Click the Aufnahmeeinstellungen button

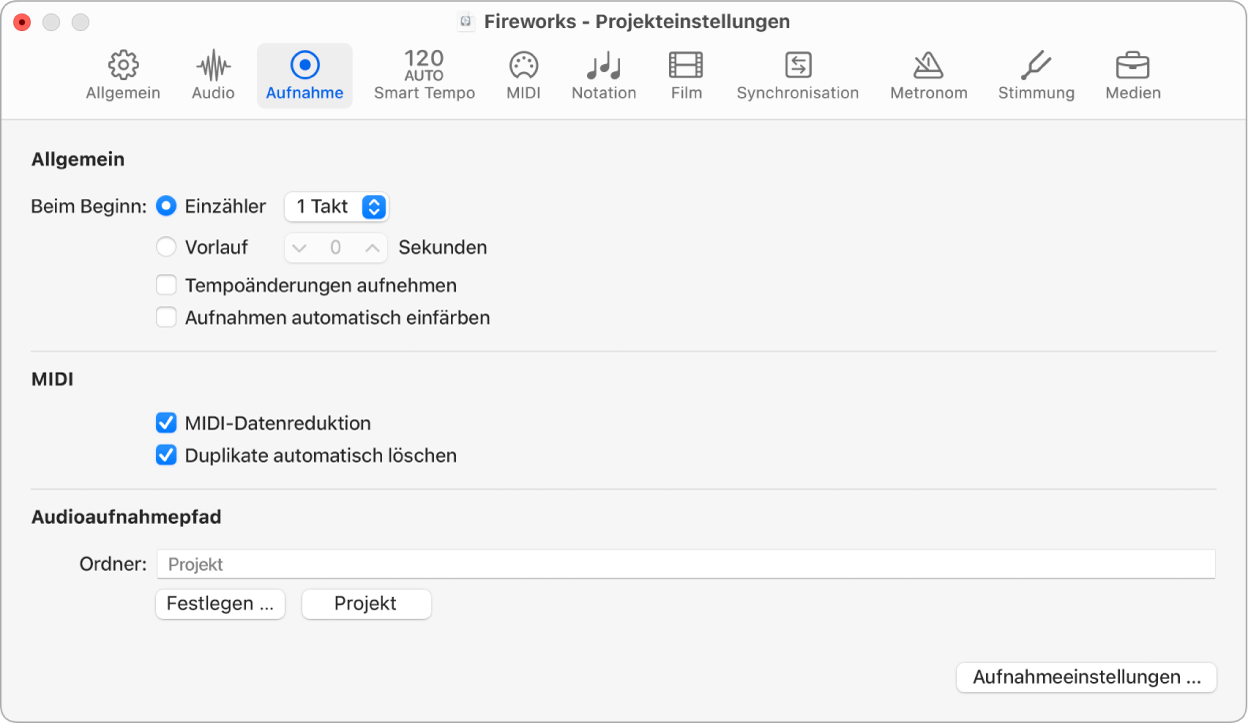coord(1086,677)
